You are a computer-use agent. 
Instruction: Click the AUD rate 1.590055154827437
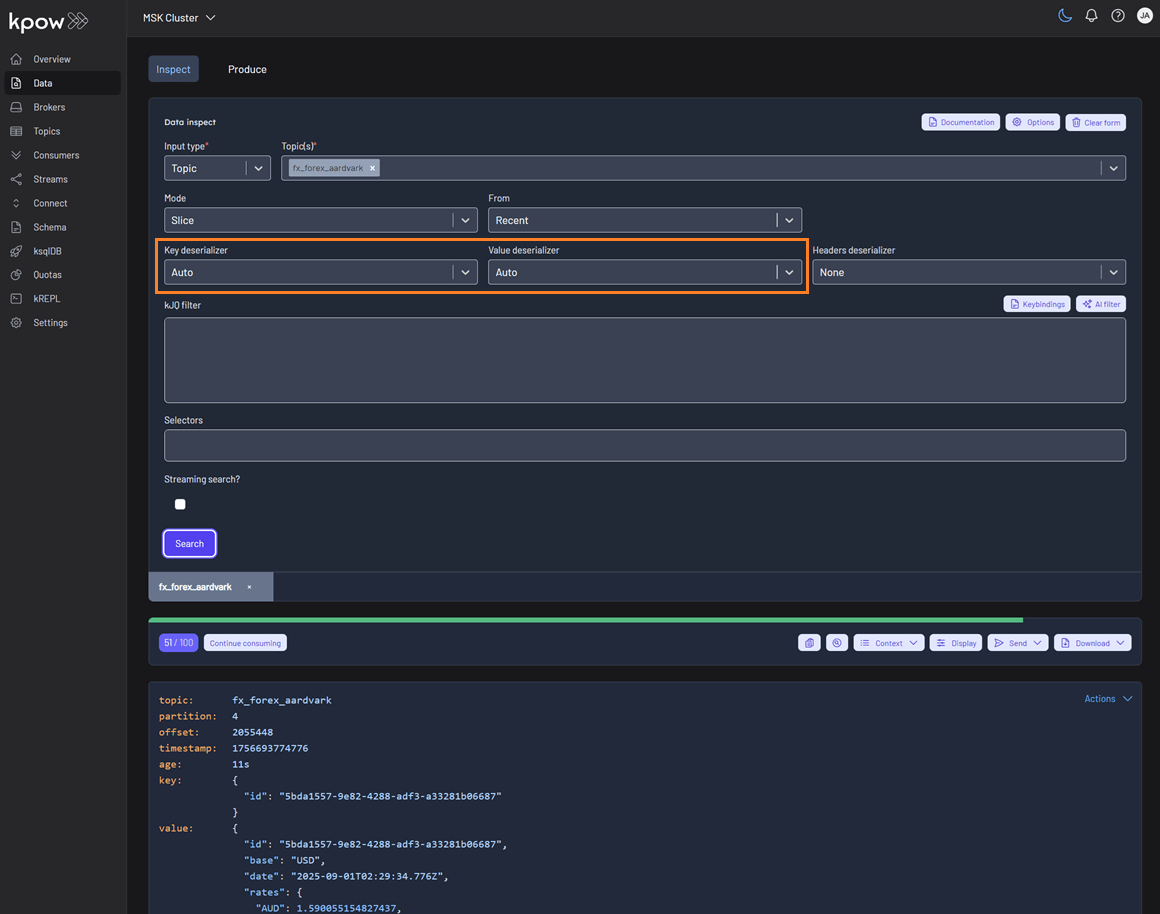pos(346,908)
